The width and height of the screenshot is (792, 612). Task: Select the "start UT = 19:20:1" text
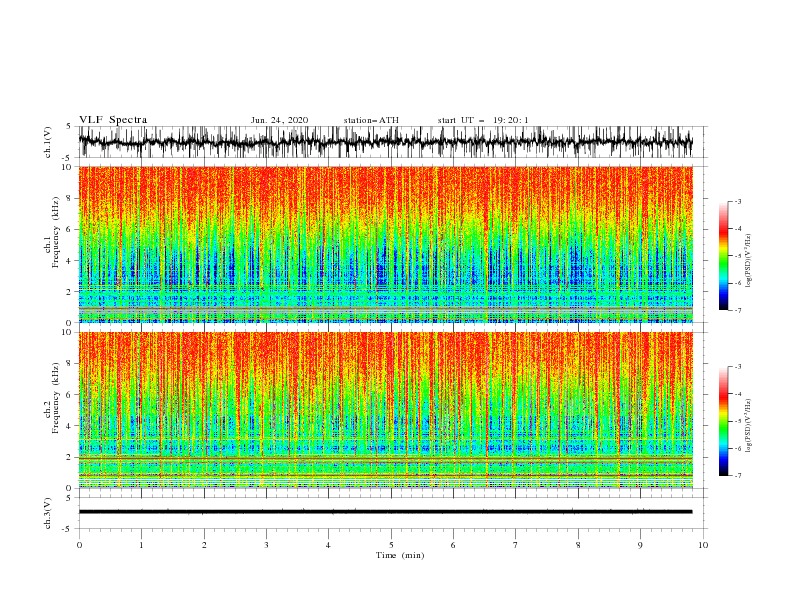483,120
